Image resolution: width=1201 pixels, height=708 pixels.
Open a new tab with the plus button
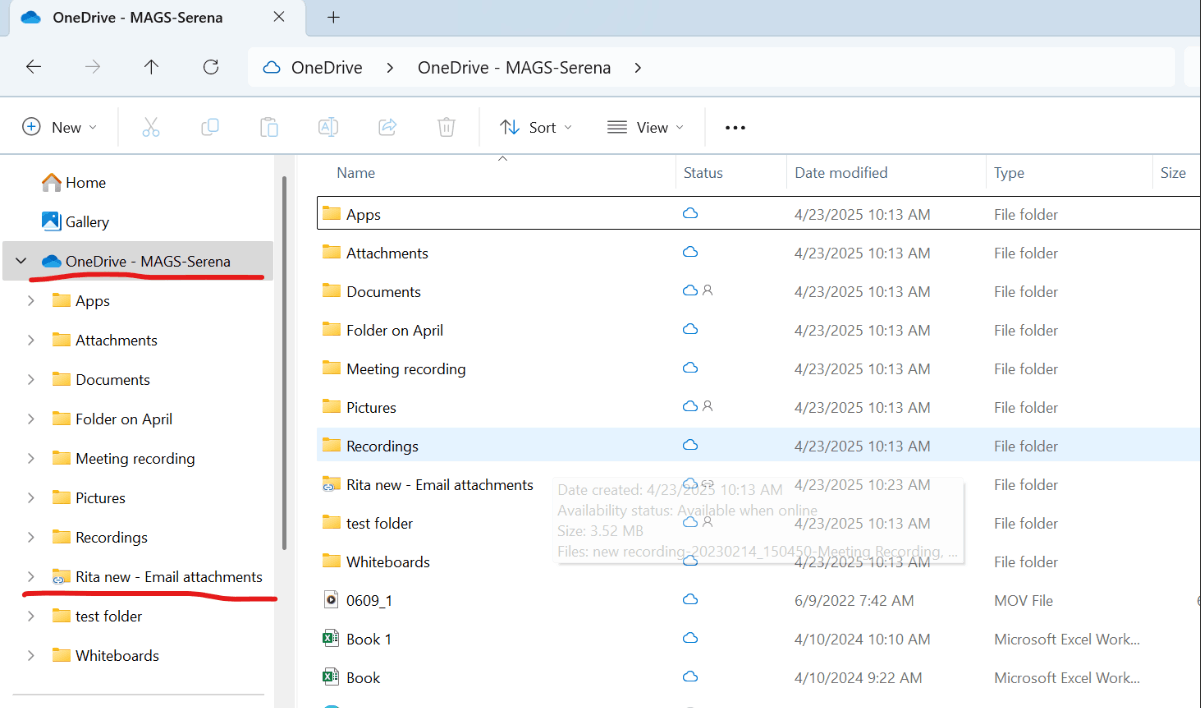[x=333, y=17]
